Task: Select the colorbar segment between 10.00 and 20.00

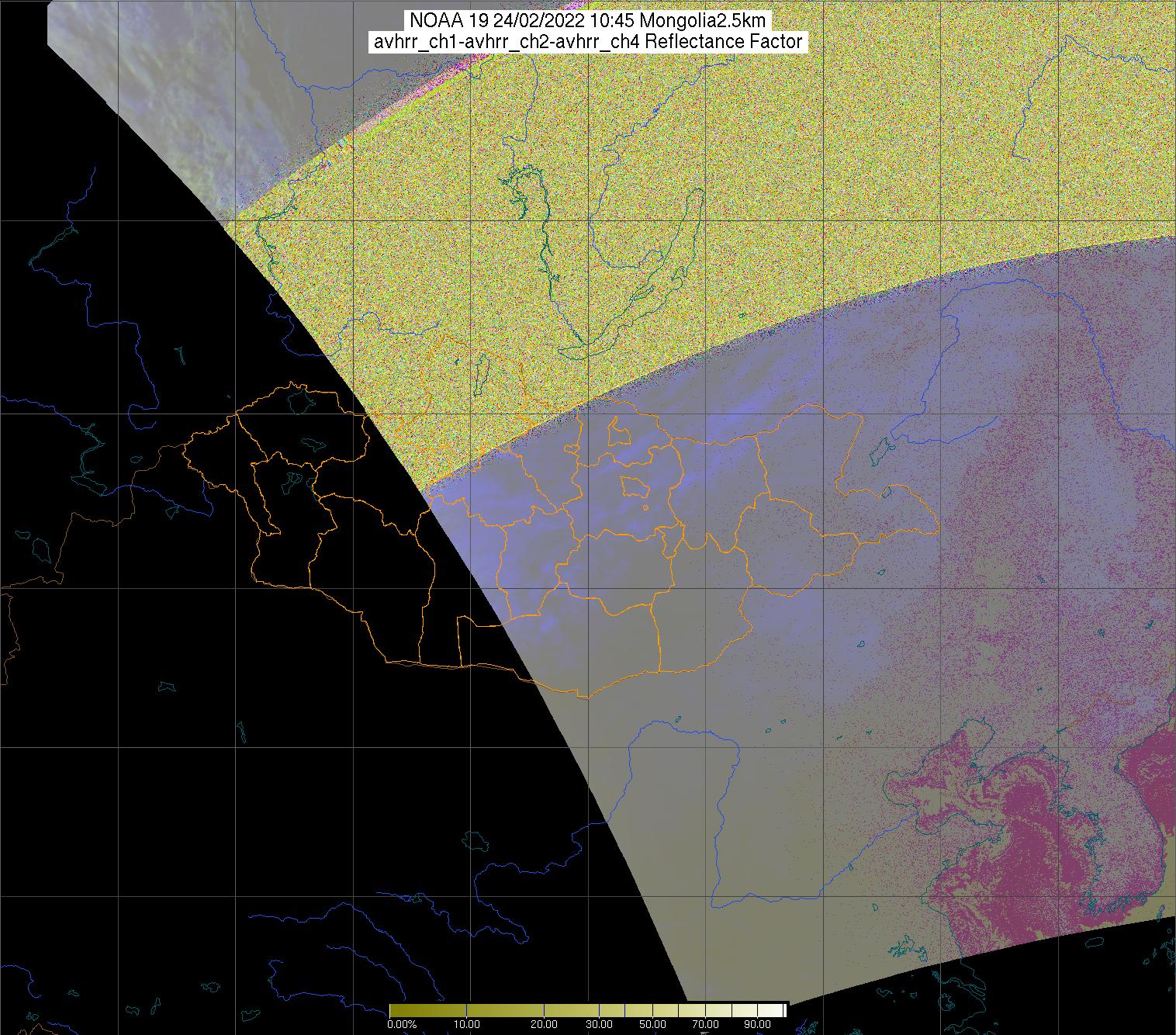Action: [504, 1009]
